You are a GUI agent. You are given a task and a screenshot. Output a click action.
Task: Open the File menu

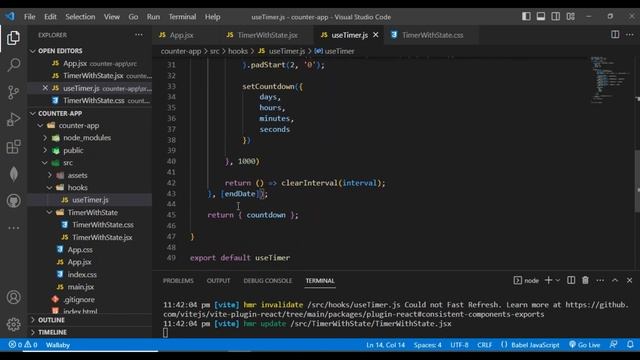click(x=29, y=17)
